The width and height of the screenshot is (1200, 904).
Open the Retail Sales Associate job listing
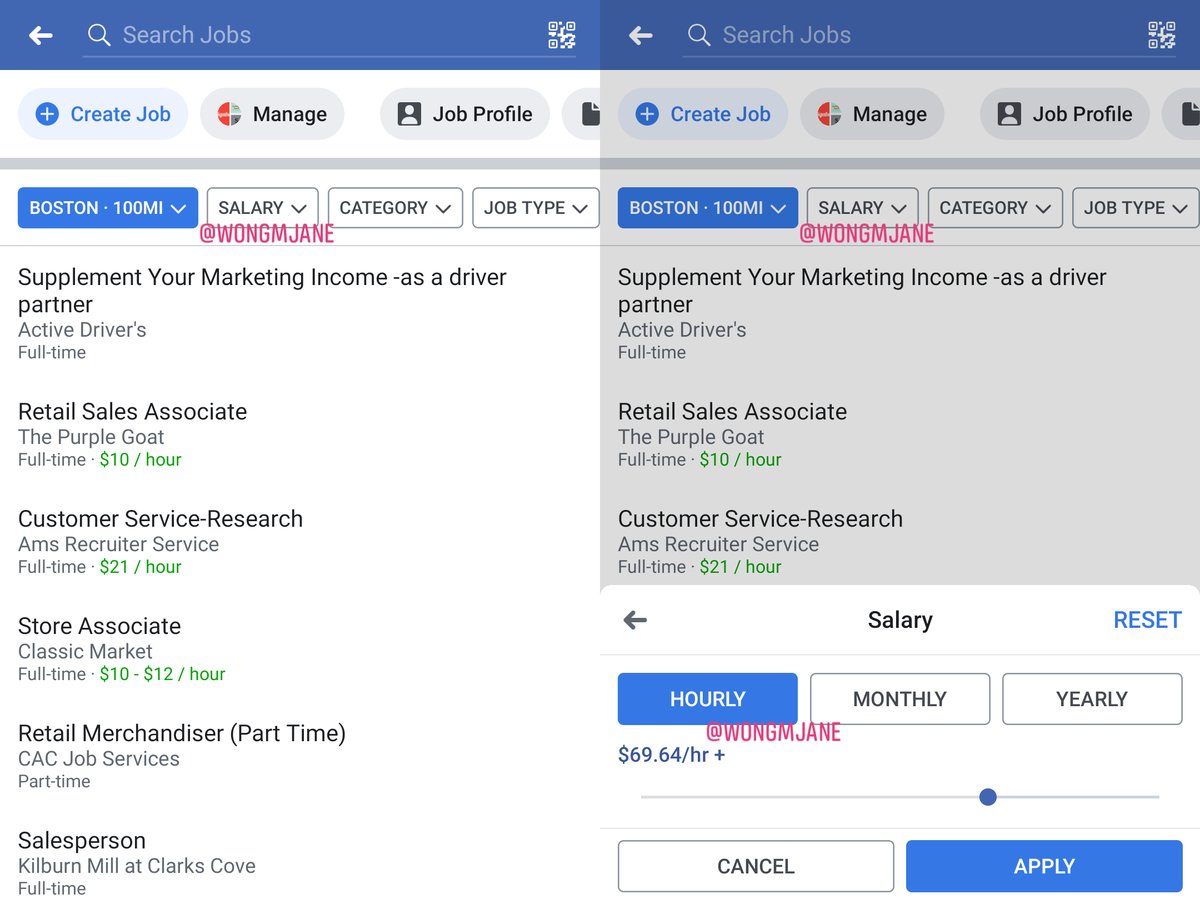coord(132,412)
